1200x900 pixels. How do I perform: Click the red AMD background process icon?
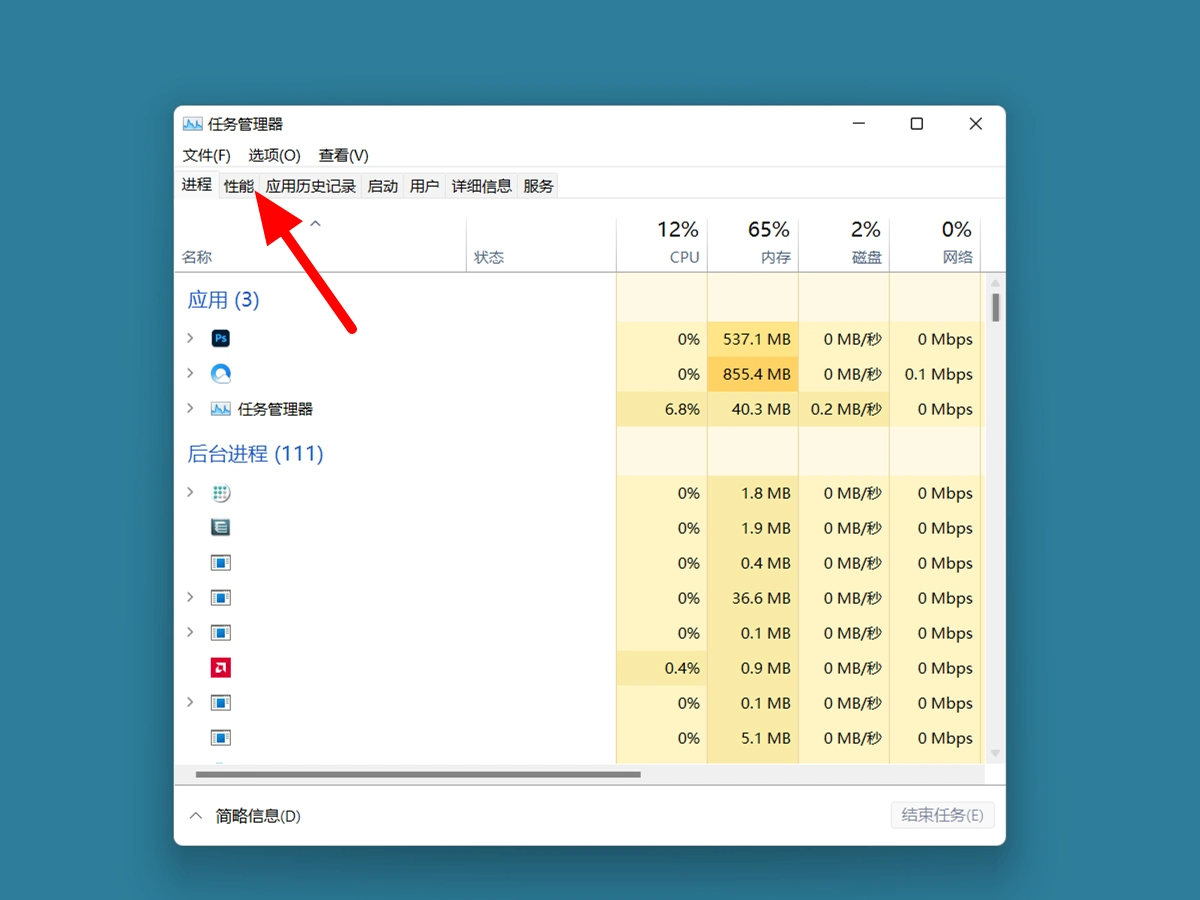(x=220, y=667)
